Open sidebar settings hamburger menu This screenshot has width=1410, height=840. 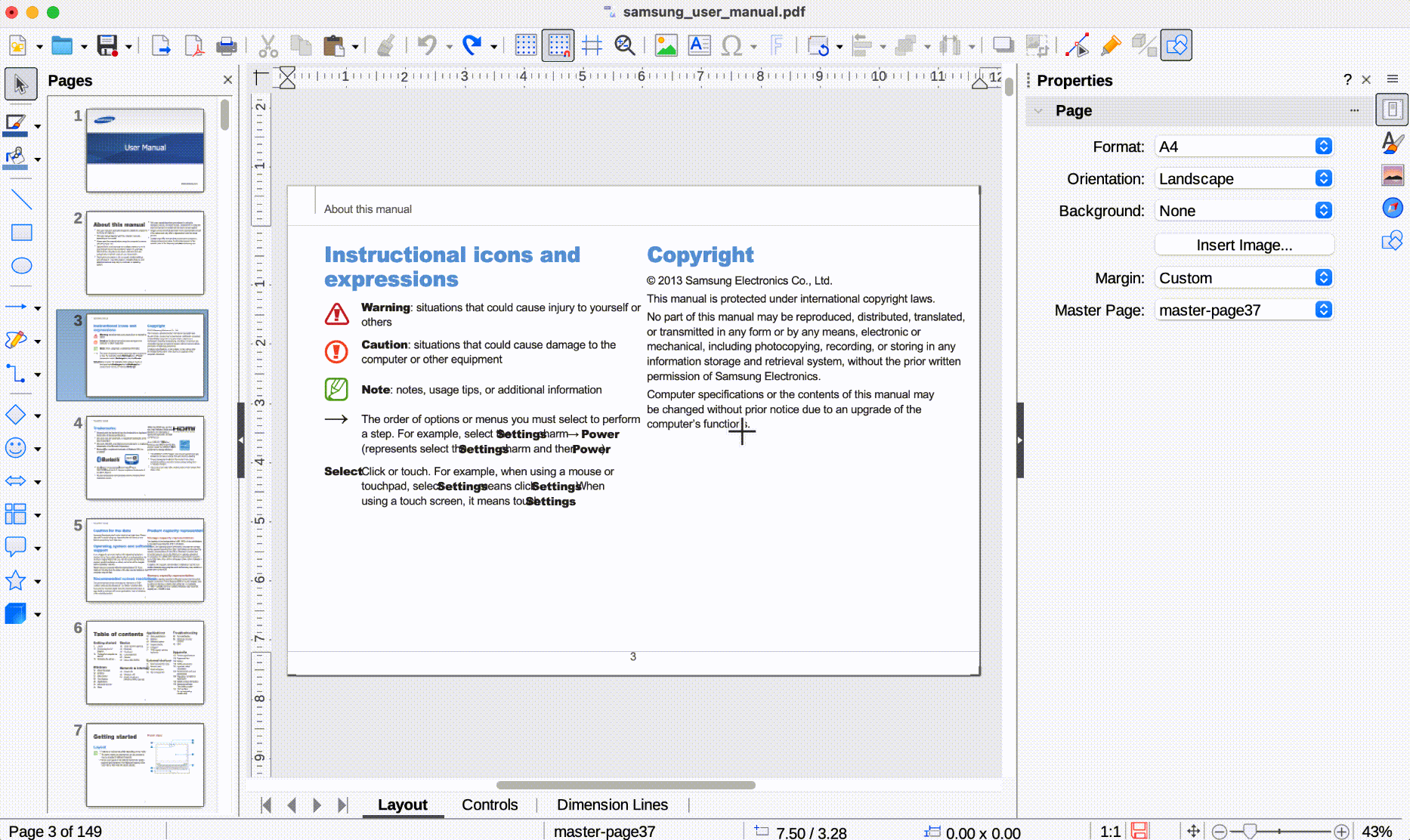(x=1393, y=79)
